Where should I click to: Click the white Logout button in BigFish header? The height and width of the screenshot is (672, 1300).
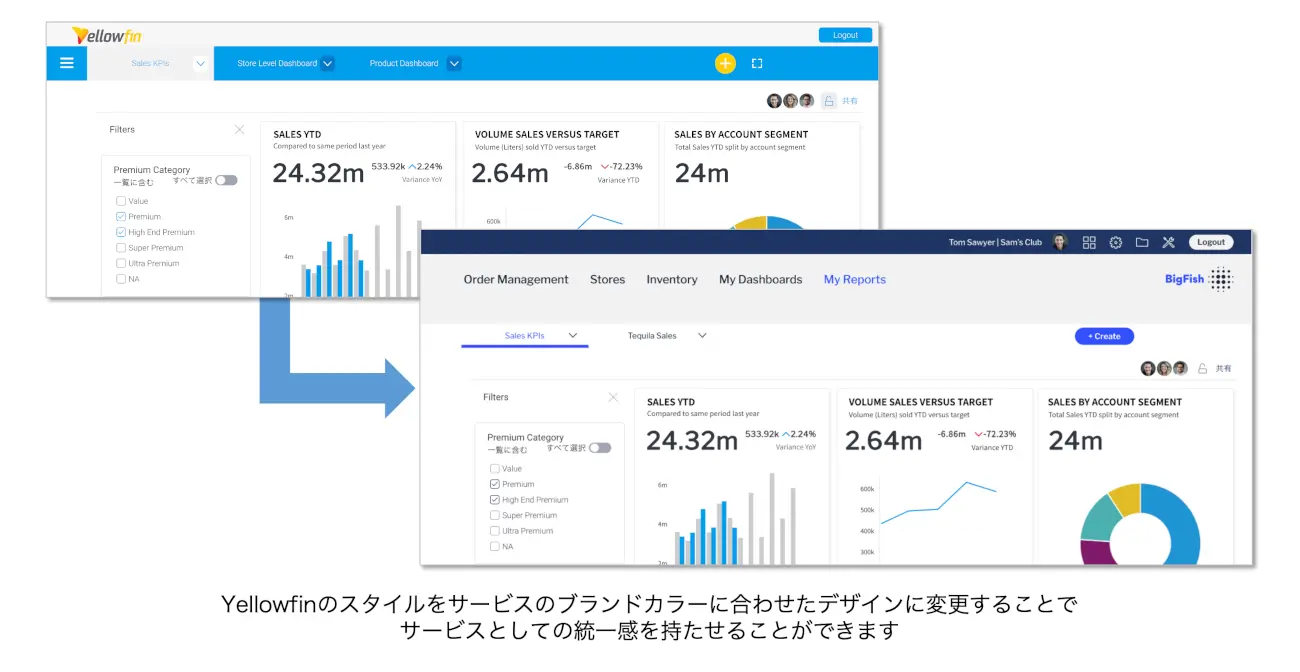1210,242
